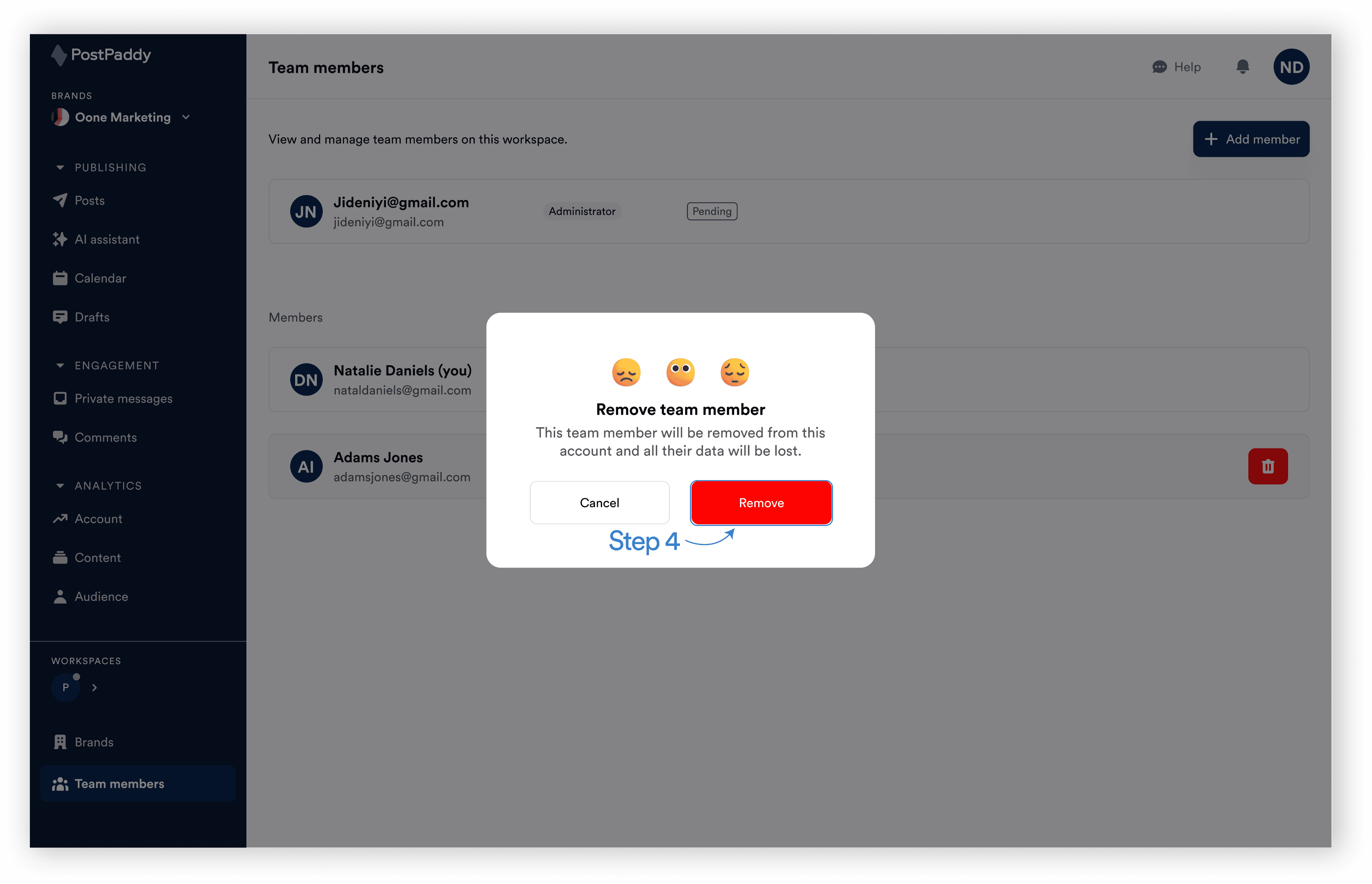Click the red trash icon for Adams Jones
1372x884 pixels.
tap(1267, 466)
